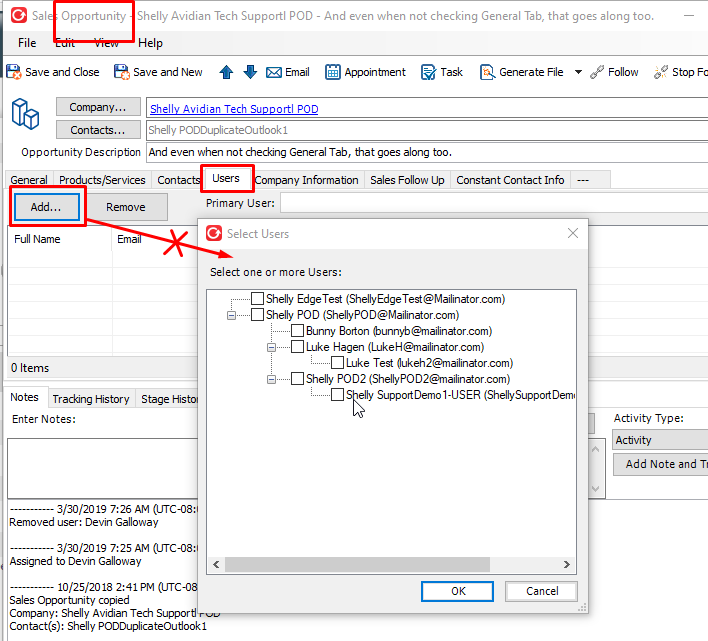Image resolution: width=708 pixels, height=641 pixels.
Task: Click the Task checklist icon
Action: click(x=428, y=72)
